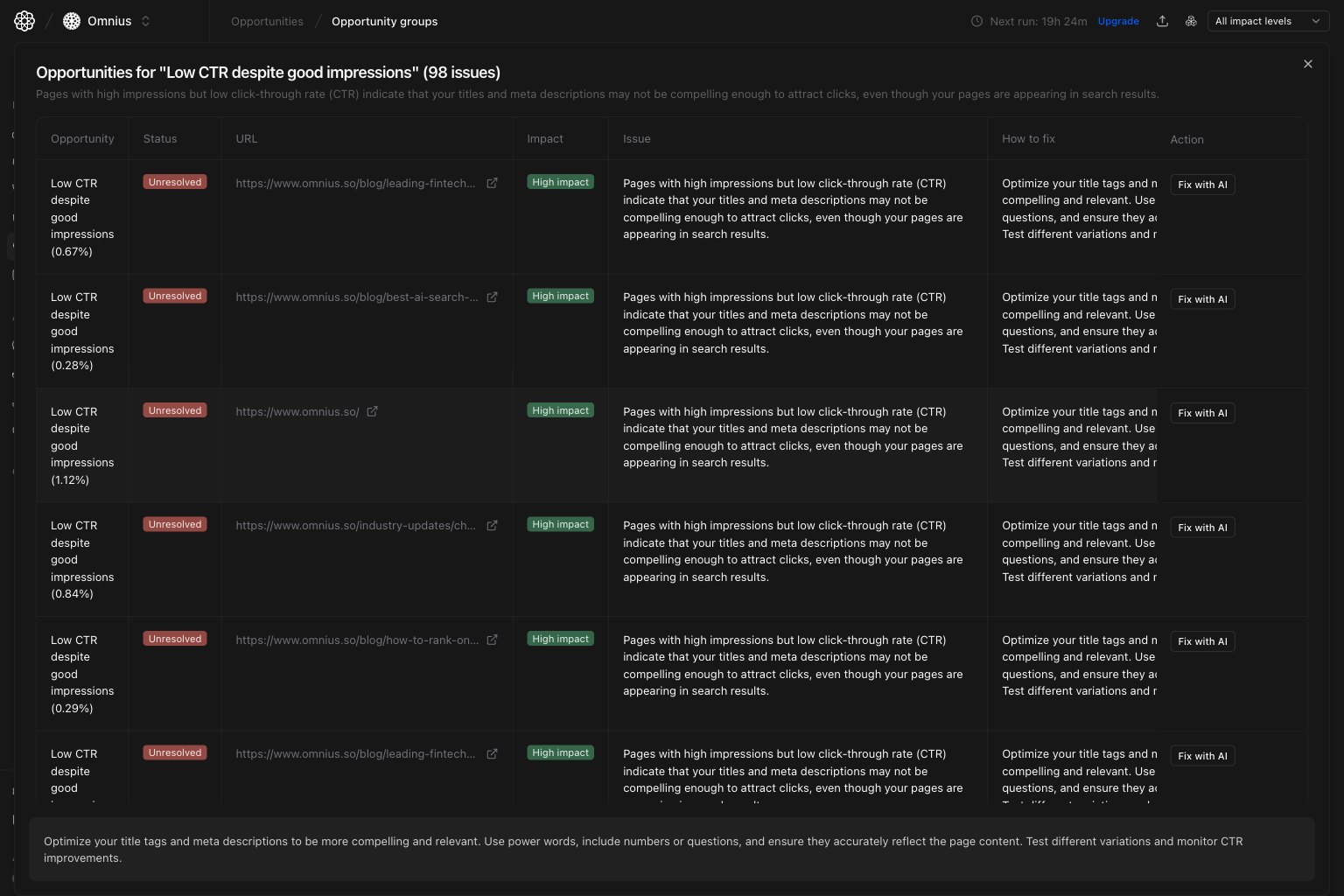Click the export/share icon in the top bar
Image resolution: width=1344 pixels, height=896 pixels.
click(x=1163, y=20)
